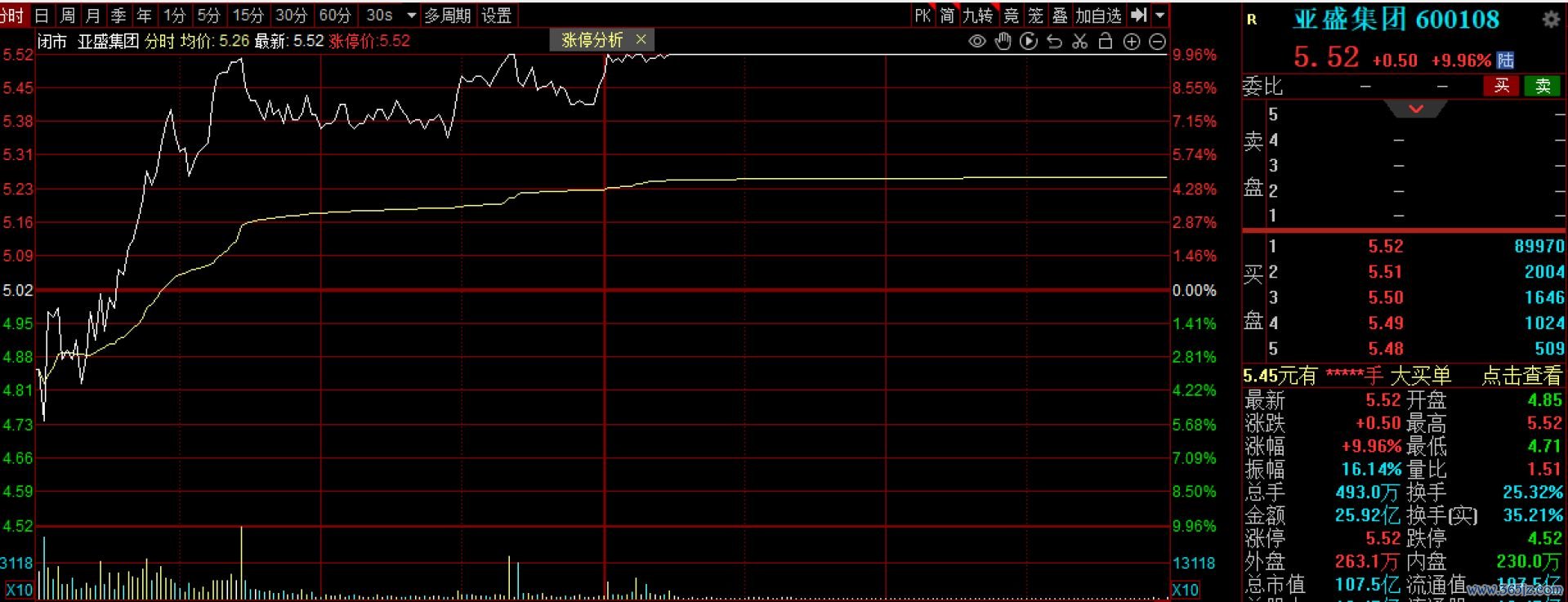Click the red 买 buy button
1568x602 pixels.
tap(1501, 86)
